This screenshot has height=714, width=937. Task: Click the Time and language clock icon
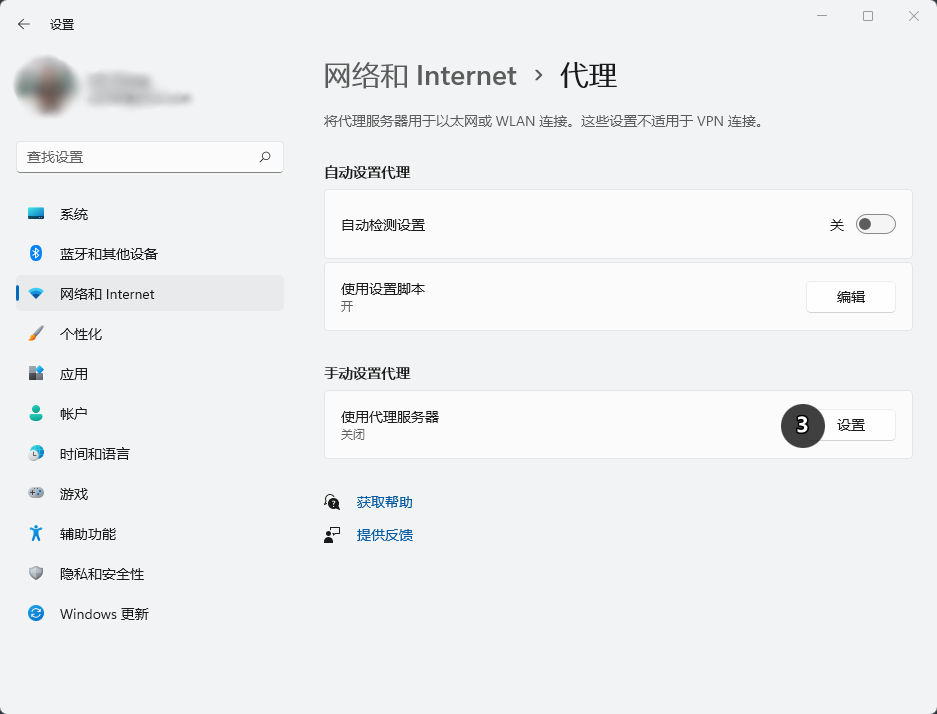point(35,453)
